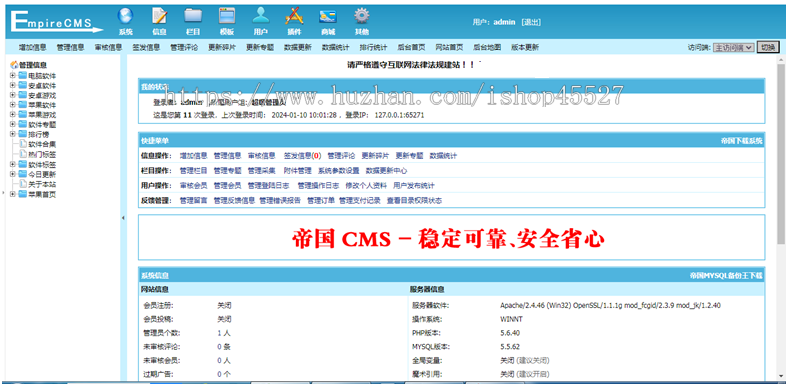
Task: Select 网站首页 in the top navigation bar
Action: (x=449, y=47)
